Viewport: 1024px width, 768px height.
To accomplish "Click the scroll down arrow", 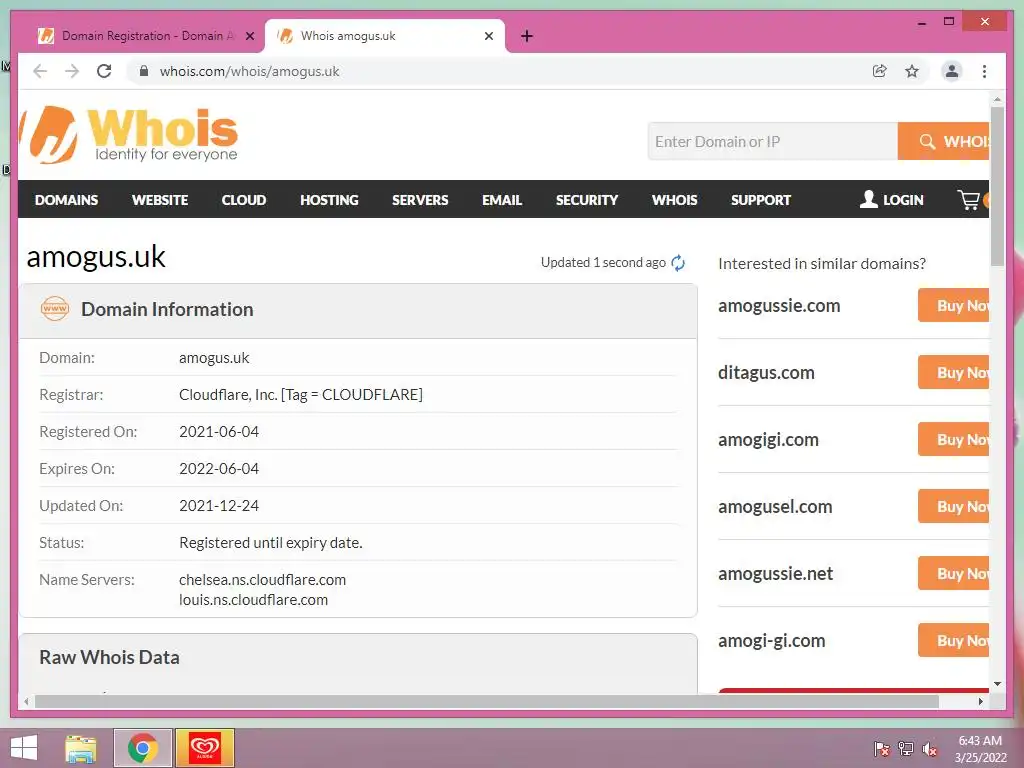I will pos(997,684).
